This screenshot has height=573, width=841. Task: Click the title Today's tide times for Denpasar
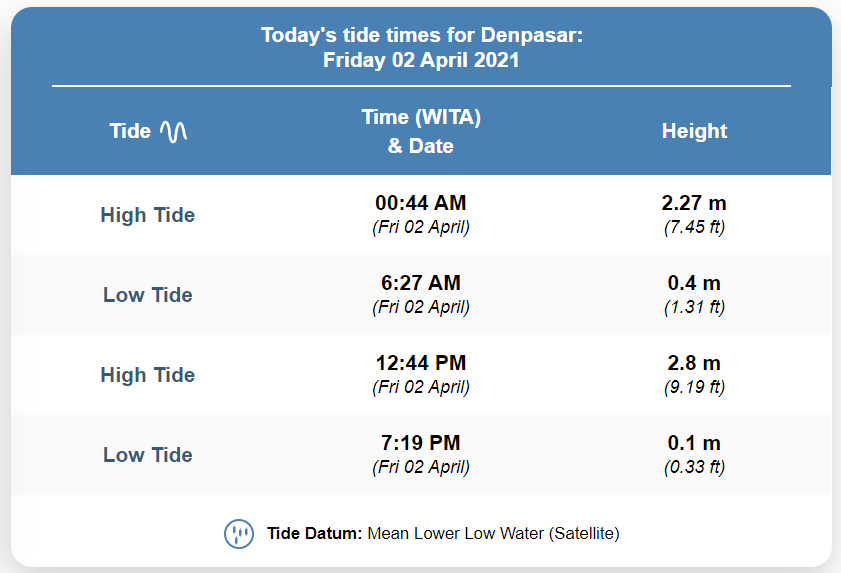pyautogui.click(x=422, y=35)
